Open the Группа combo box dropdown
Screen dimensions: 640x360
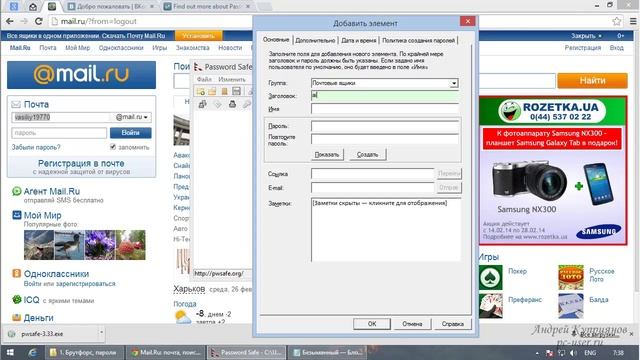click(x=453, y=83)
